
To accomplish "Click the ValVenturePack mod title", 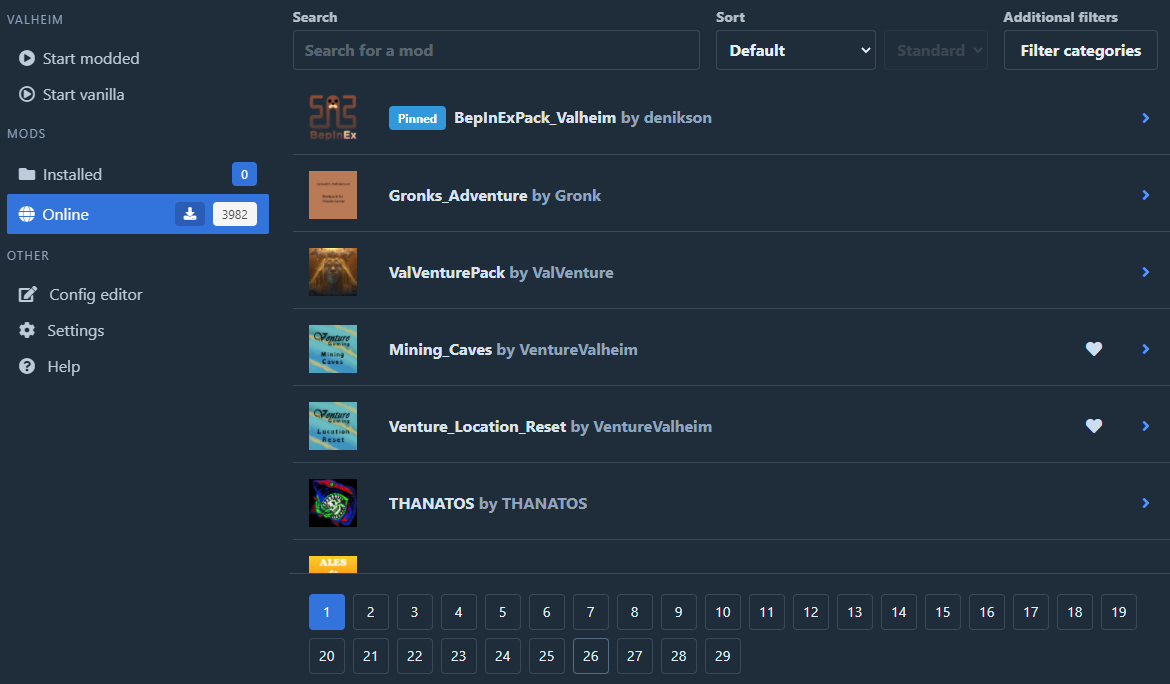I will click(447, 272).
